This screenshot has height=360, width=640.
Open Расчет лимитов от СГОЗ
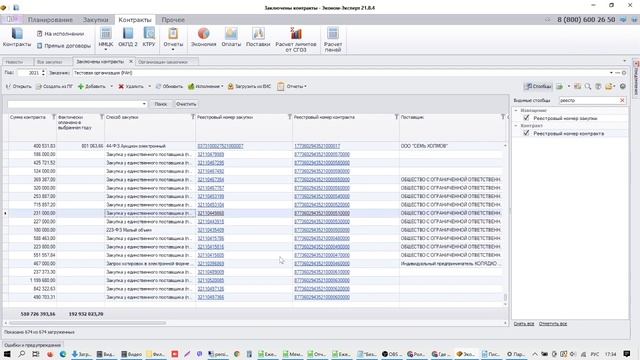(x=296, y=40)
